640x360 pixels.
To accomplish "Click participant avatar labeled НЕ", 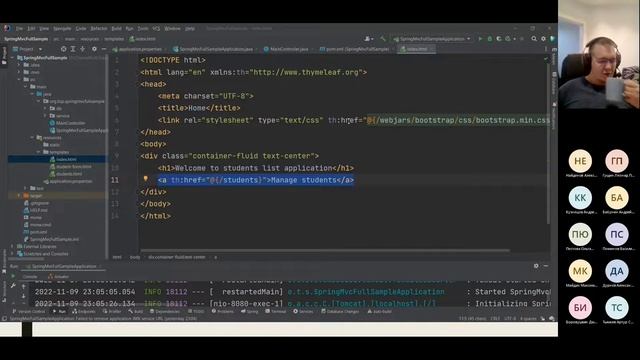I will tap(580, 161).
